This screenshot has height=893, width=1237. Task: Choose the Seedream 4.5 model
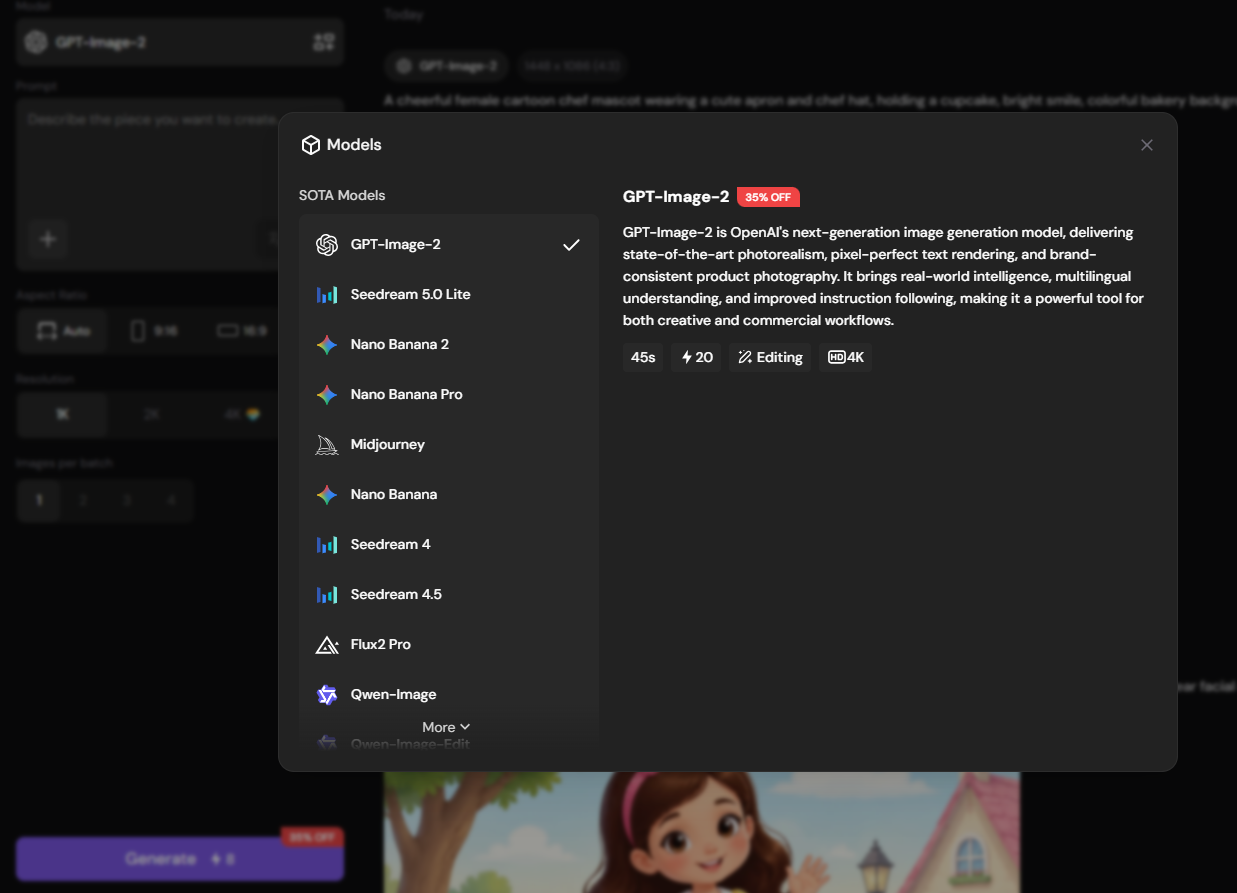click(x=448, y=595)
